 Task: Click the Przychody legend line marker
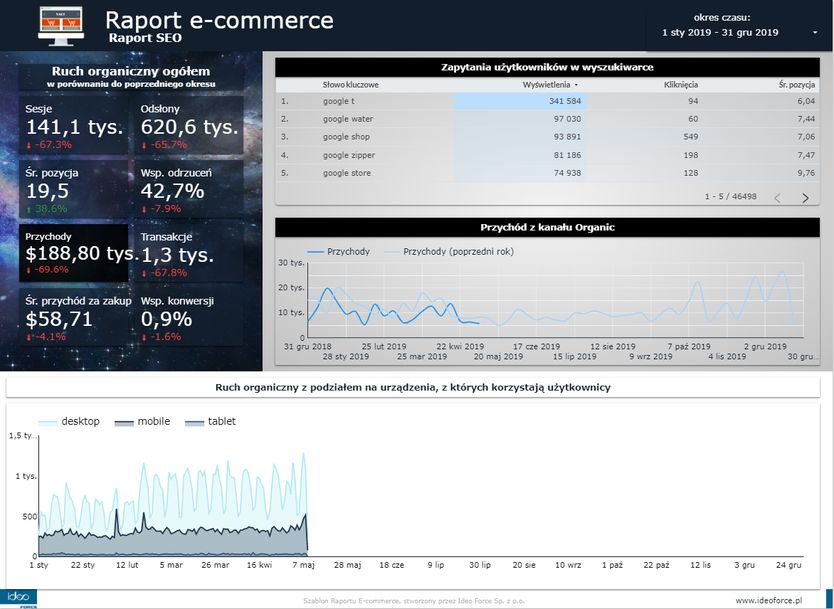click(316, 251)
